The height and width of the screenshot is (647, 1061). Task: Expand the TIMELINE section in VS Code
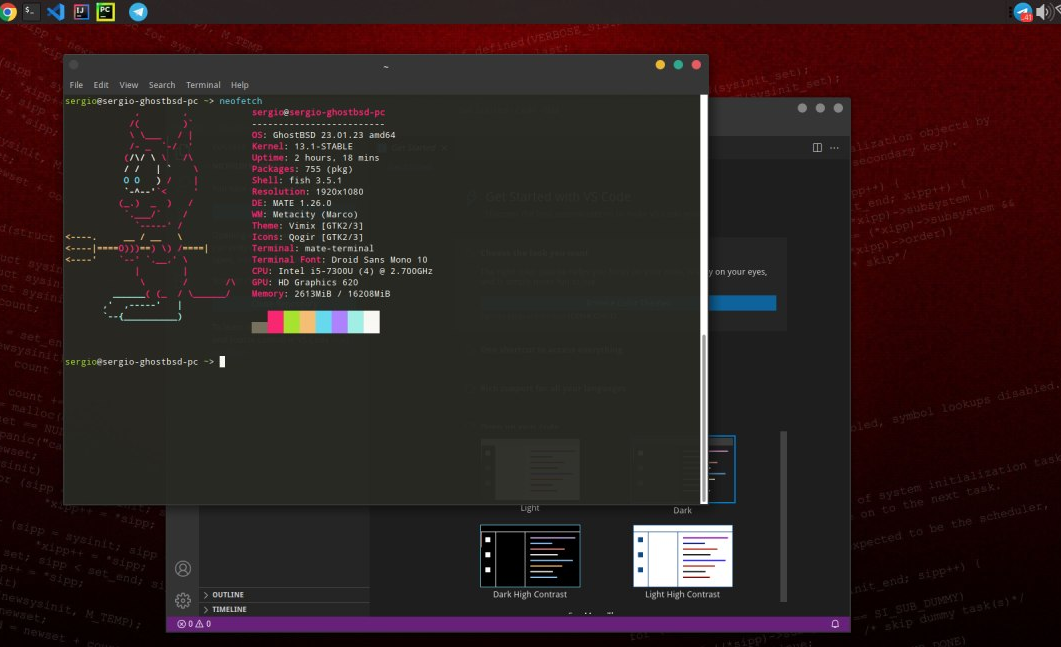click(x=284, y=609)
